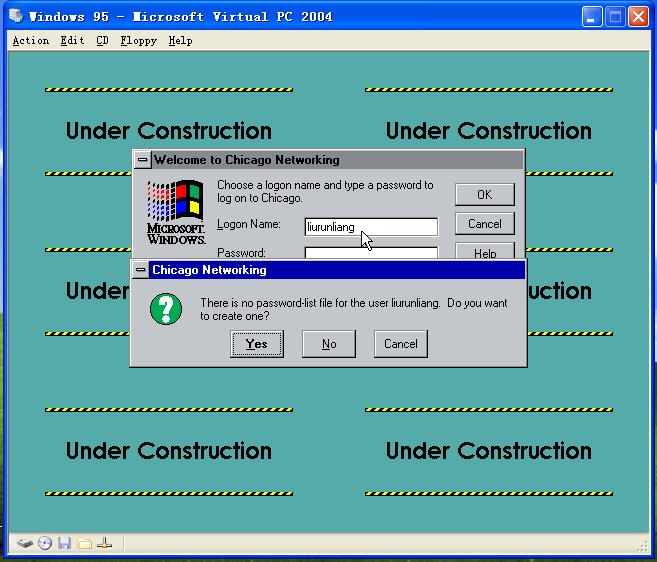Click the Chicago Networking title bar
The width and height of the screenshot is (657, 562).
click(337, 270)
